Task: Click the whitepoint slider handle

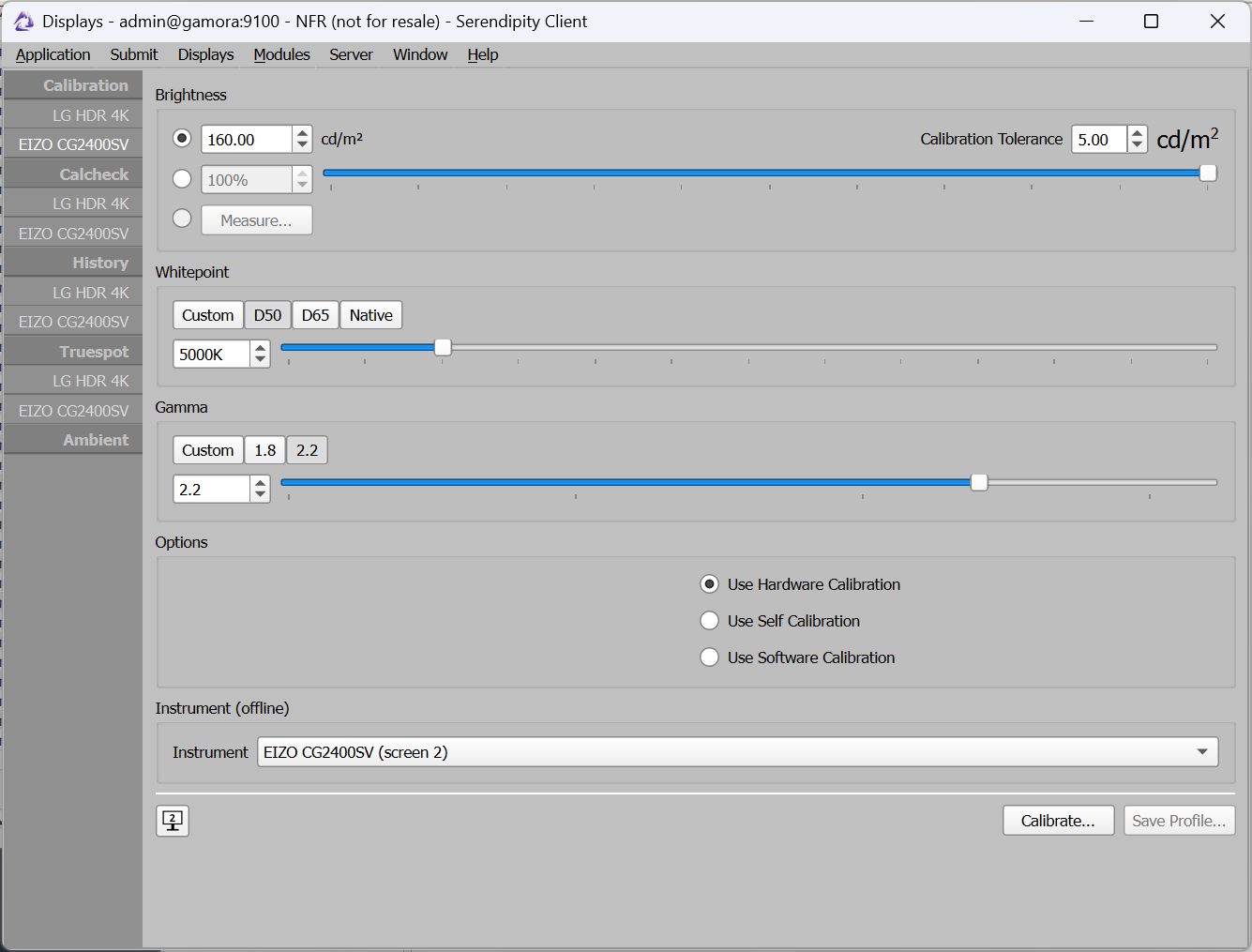Action: 443,348
